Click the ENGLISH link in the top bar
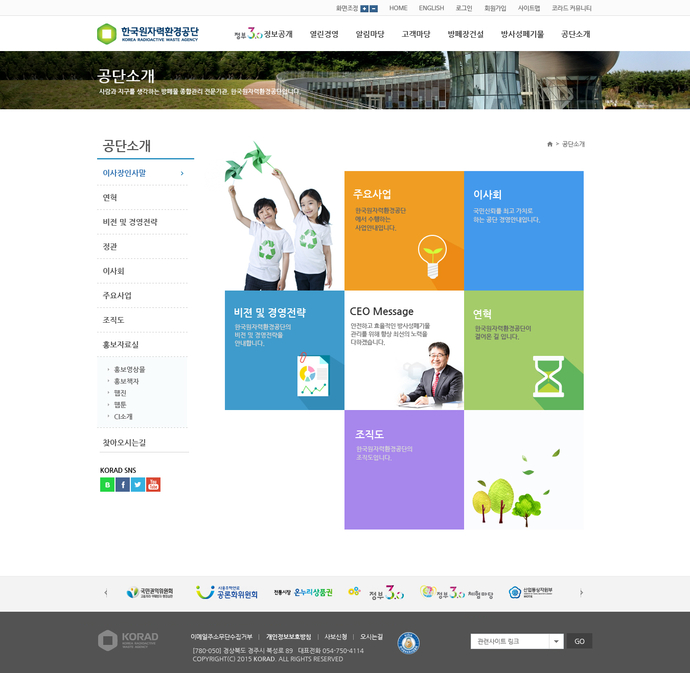Viewport: 690px width, 673px height. coord(431,8)
